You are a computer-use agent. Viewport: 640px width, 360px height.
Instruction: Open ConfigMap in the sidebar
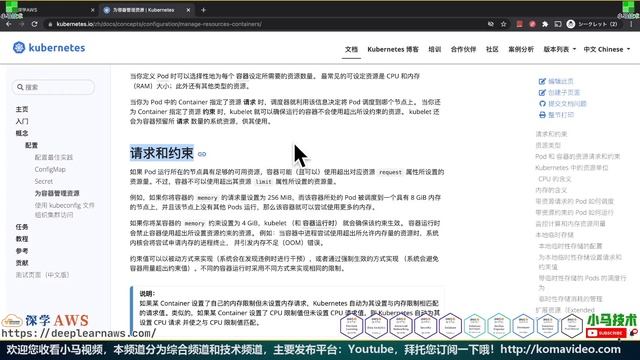coord(50,169)
